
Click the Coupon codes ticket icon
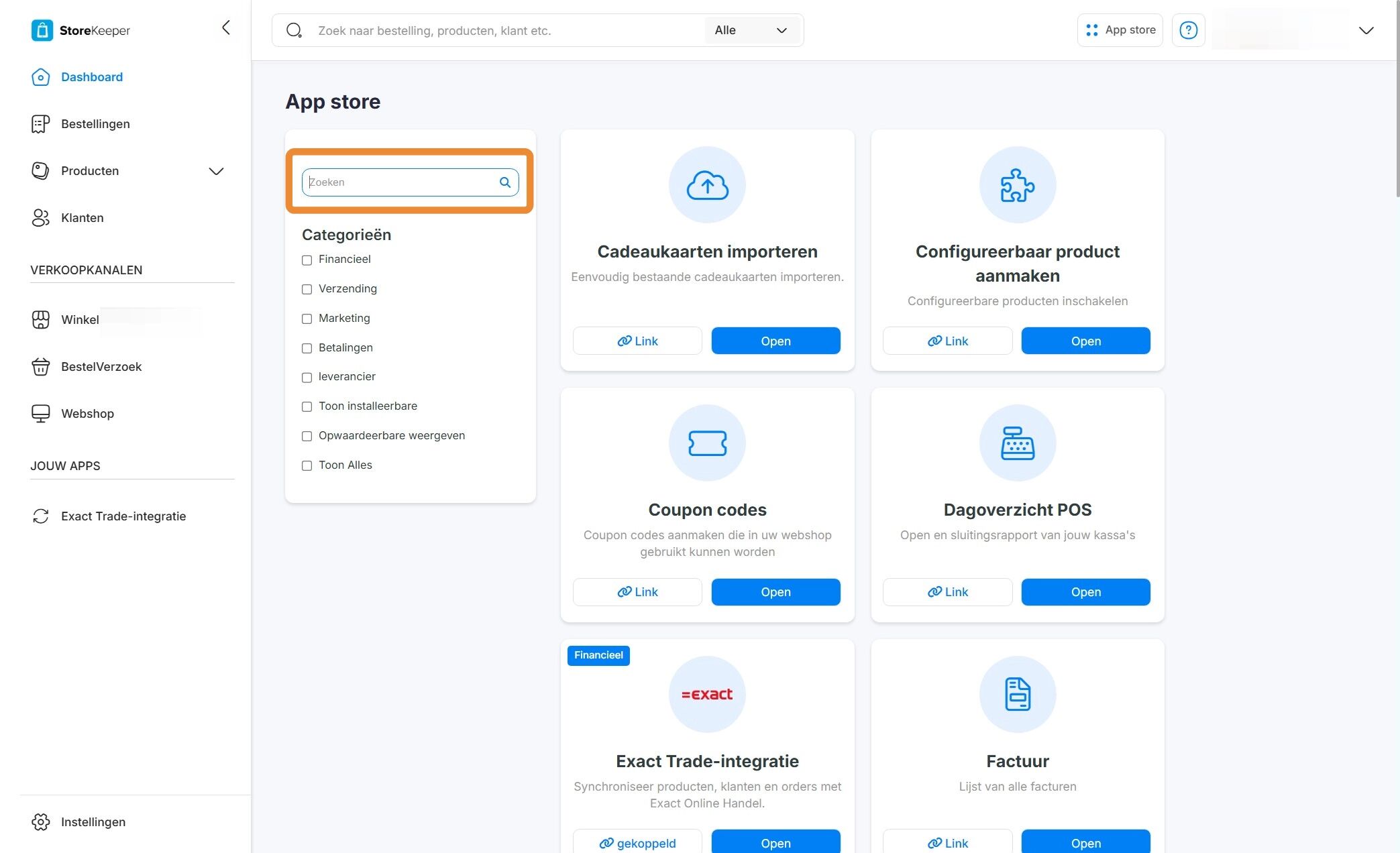click(x=707, y=443)
